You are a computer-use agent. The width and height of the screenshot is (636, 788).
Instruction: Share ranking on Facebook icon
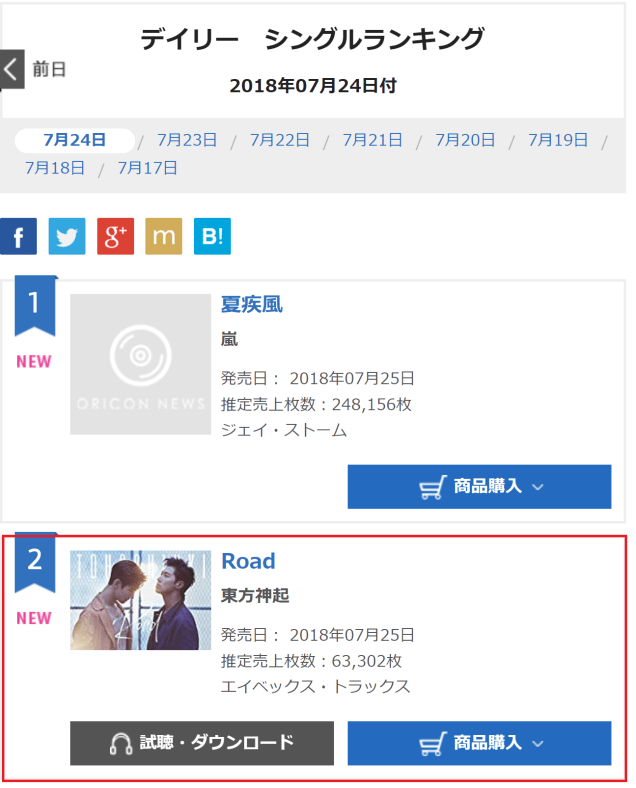click(x=19, y=236)
